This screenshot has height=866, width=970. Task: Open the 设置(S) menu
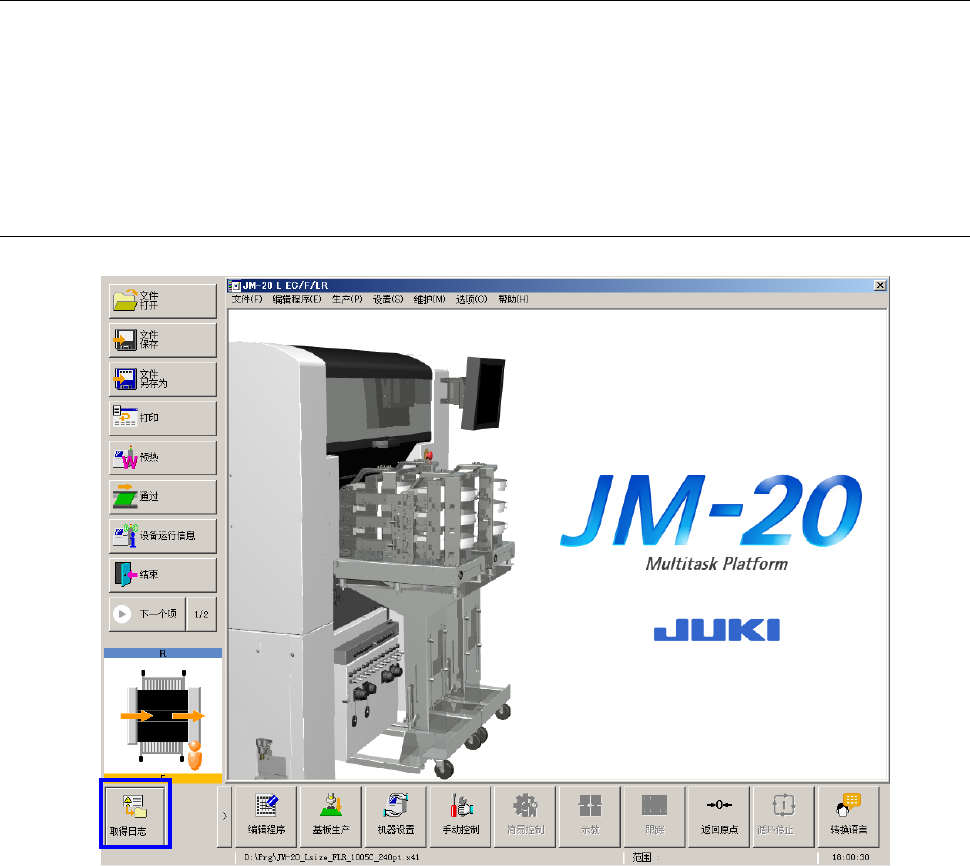(x=388, y=299)
